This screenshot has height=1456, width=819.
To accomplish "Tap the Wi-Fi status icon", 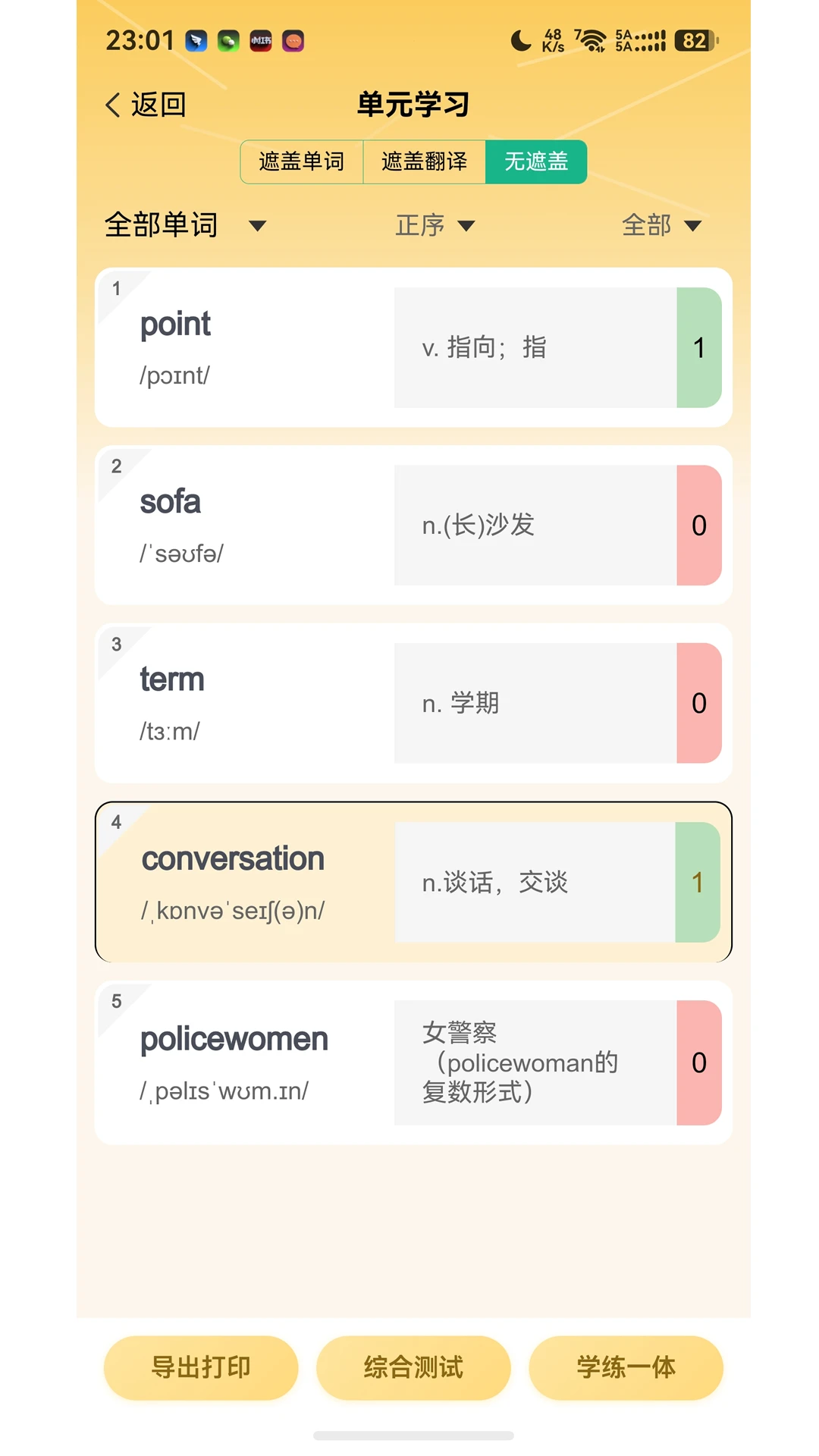I will coord(591,40).
